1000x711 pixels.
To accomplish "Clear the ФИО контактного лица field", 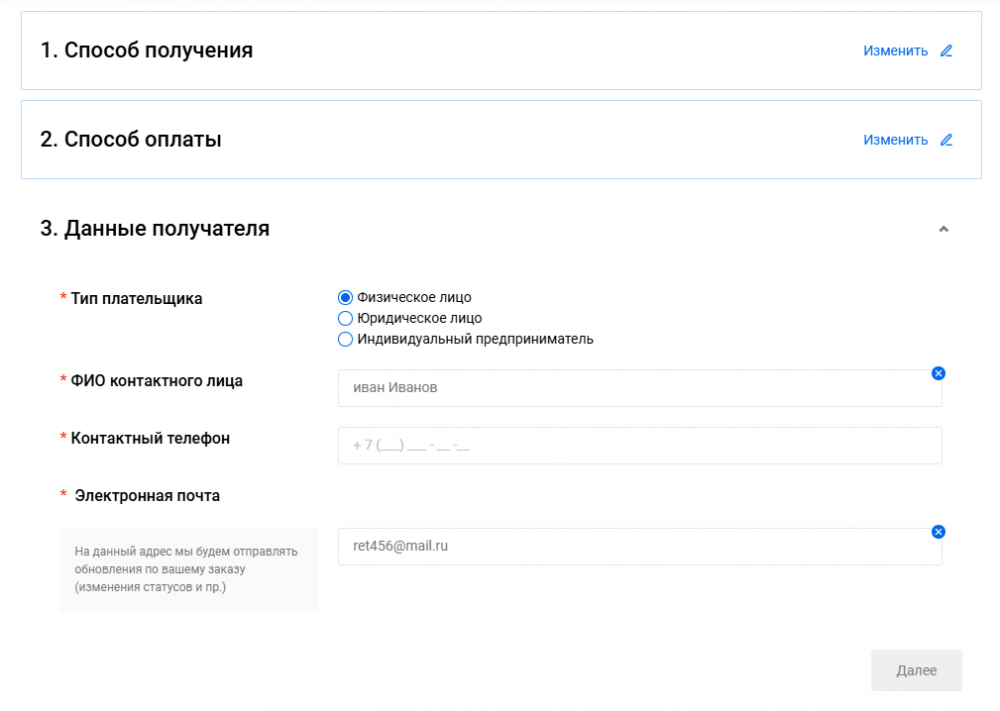I will click(x=938, y=373).
